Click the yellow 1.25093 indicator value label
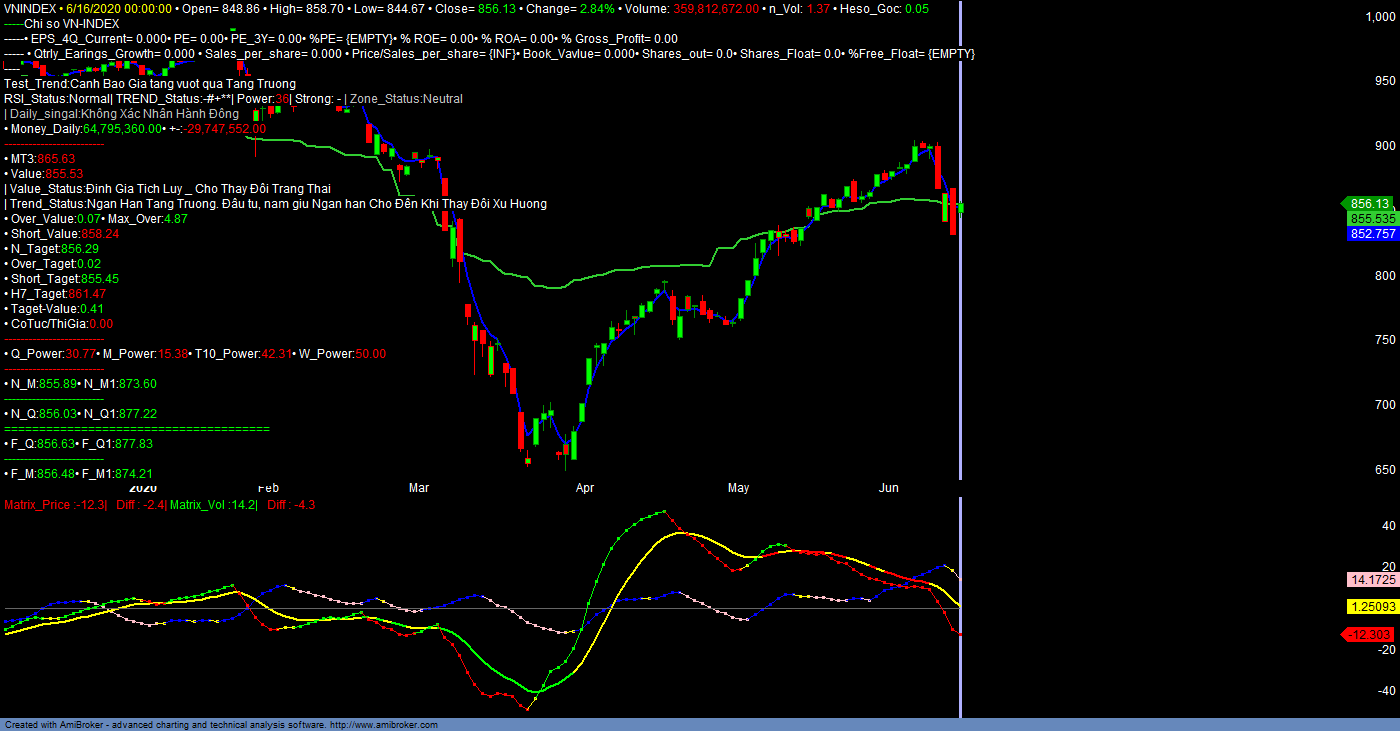This screenshot has height=731, width=1400. (1372, 607)
